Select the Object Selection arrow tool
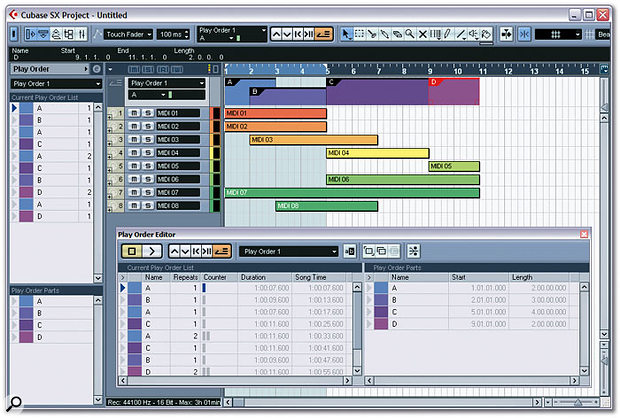Viewport: 620px width, 418px height. (x=346, y=34)
